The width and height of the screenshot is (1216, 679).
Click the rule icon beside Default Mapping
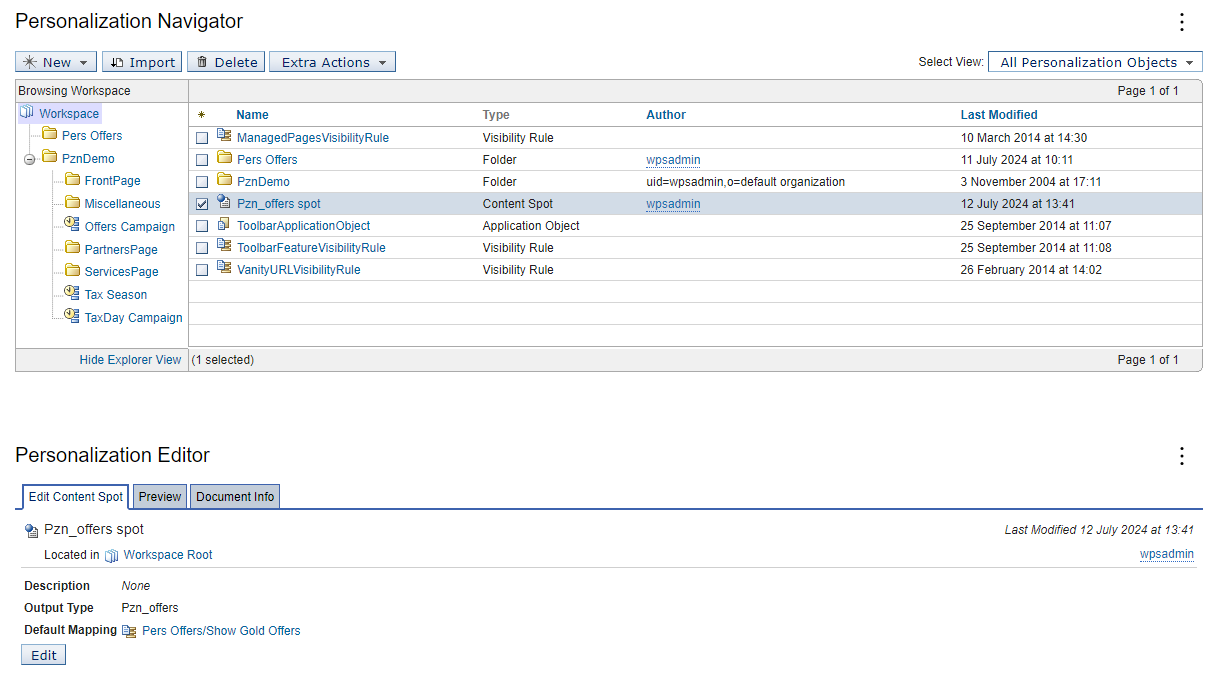pos(129,631)
